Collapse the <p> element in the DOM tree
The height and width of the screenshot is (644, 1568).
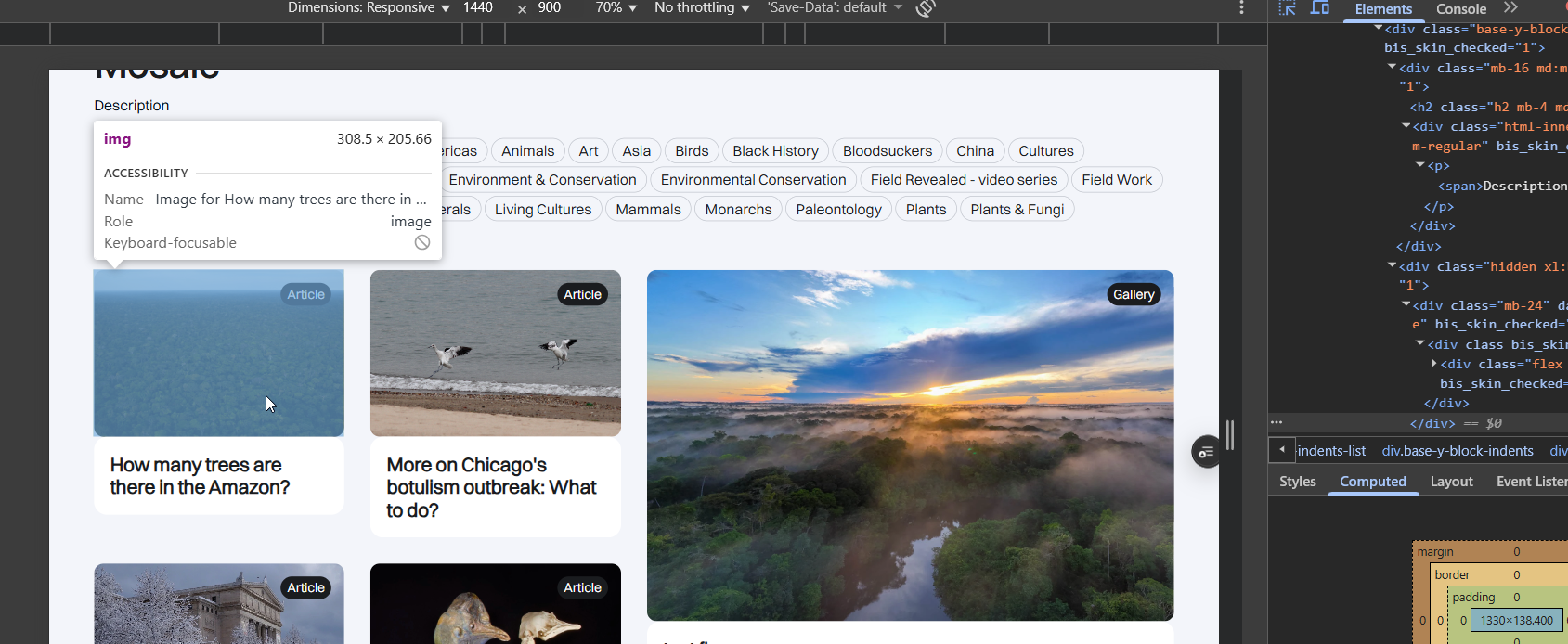(x=1420, y=165)
